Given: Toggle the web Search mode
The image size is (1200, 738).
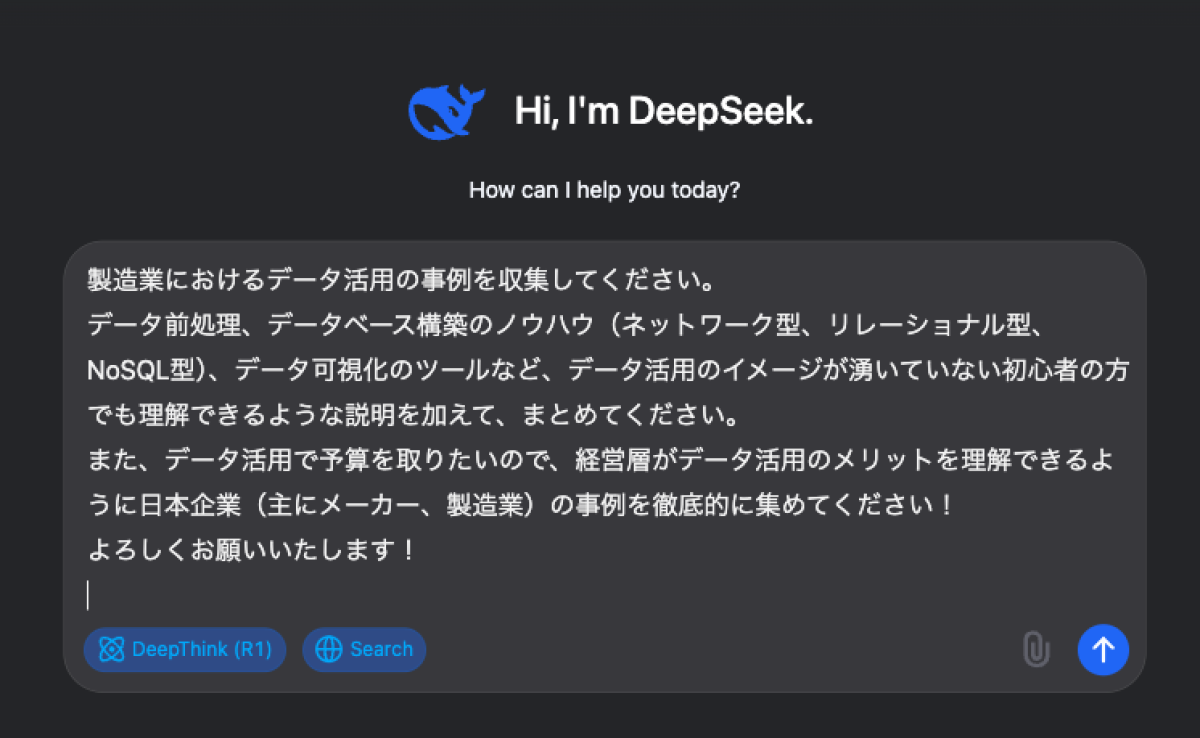Looking at the screenshot, I should (365, 650).
